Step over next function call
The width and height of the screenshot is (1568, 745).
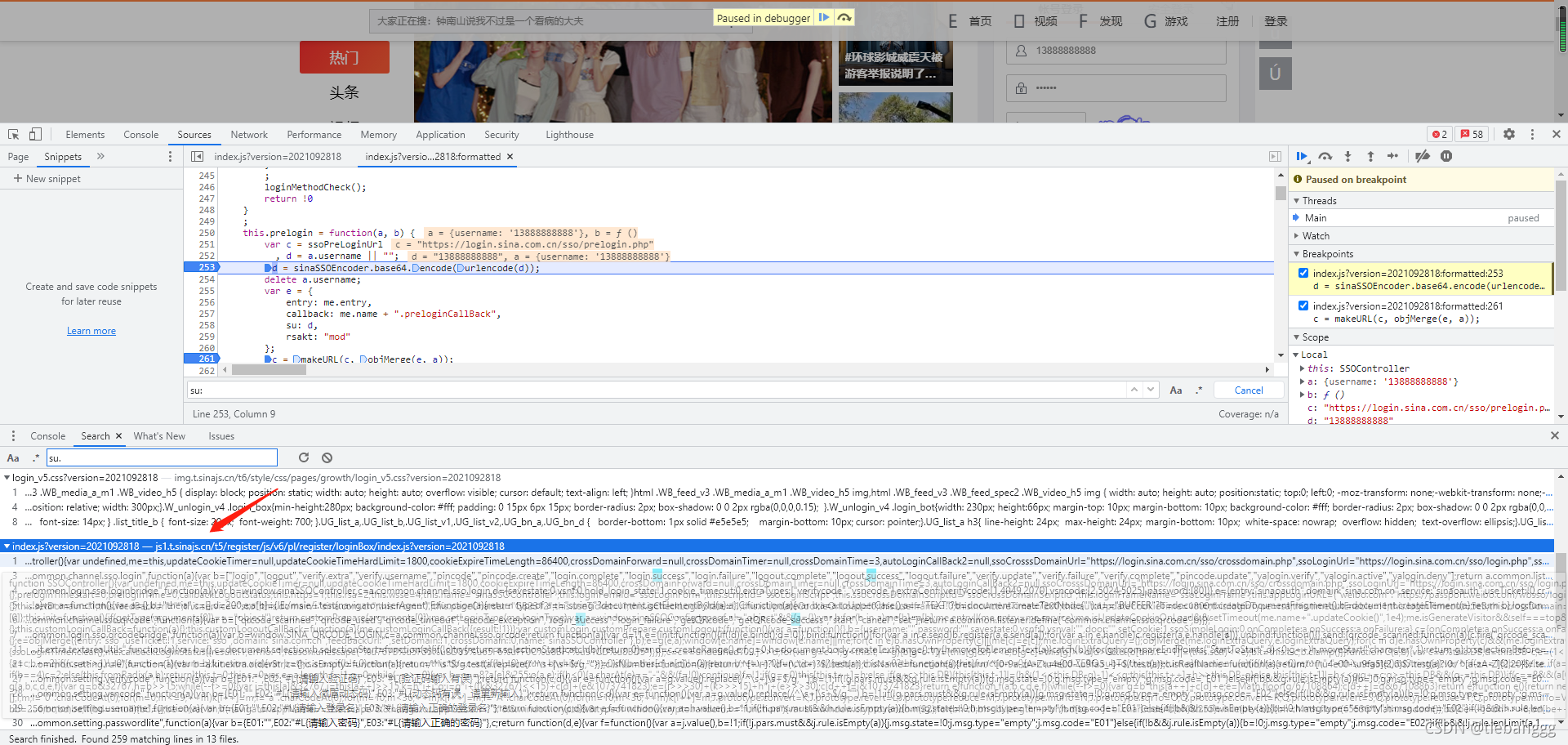pyautogui.click(x=1325, y=156)
